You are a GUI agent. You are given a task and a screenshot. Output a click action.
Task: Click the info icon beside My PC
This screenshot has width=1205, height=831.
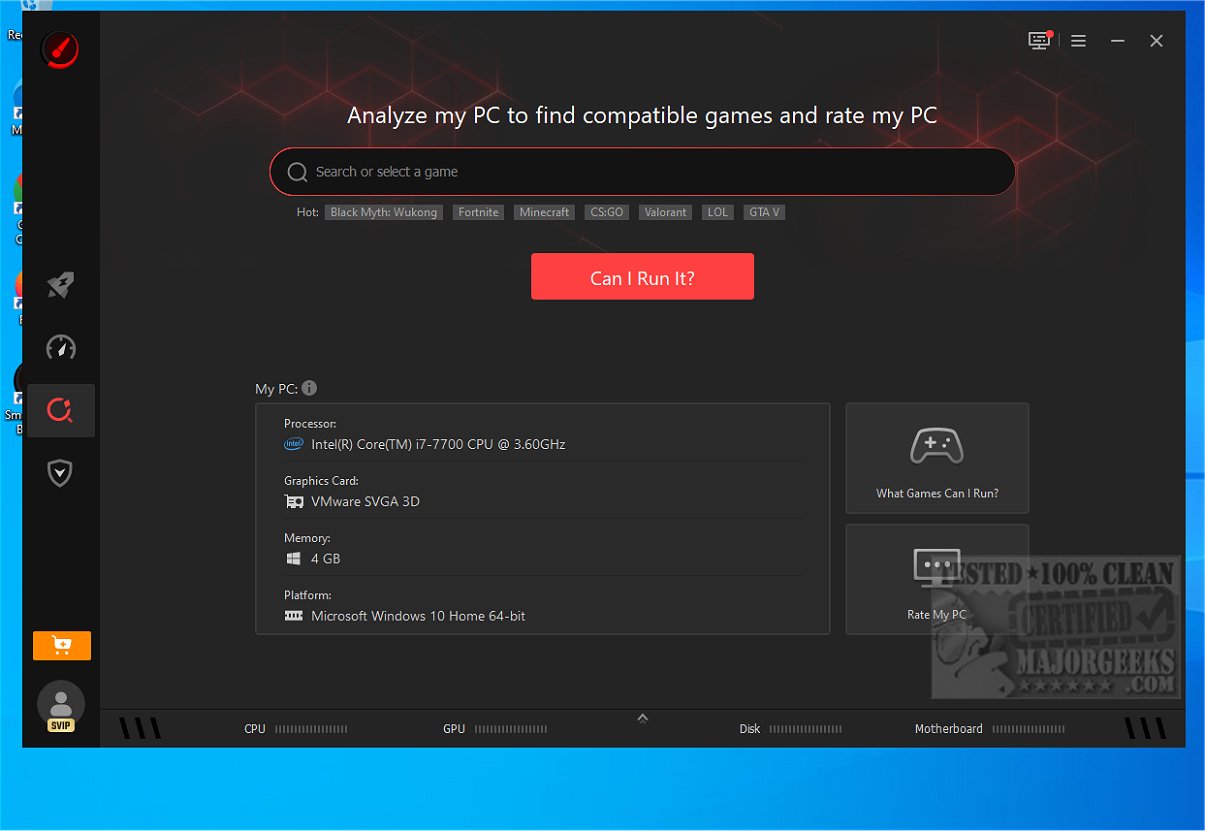click(310, 388)
